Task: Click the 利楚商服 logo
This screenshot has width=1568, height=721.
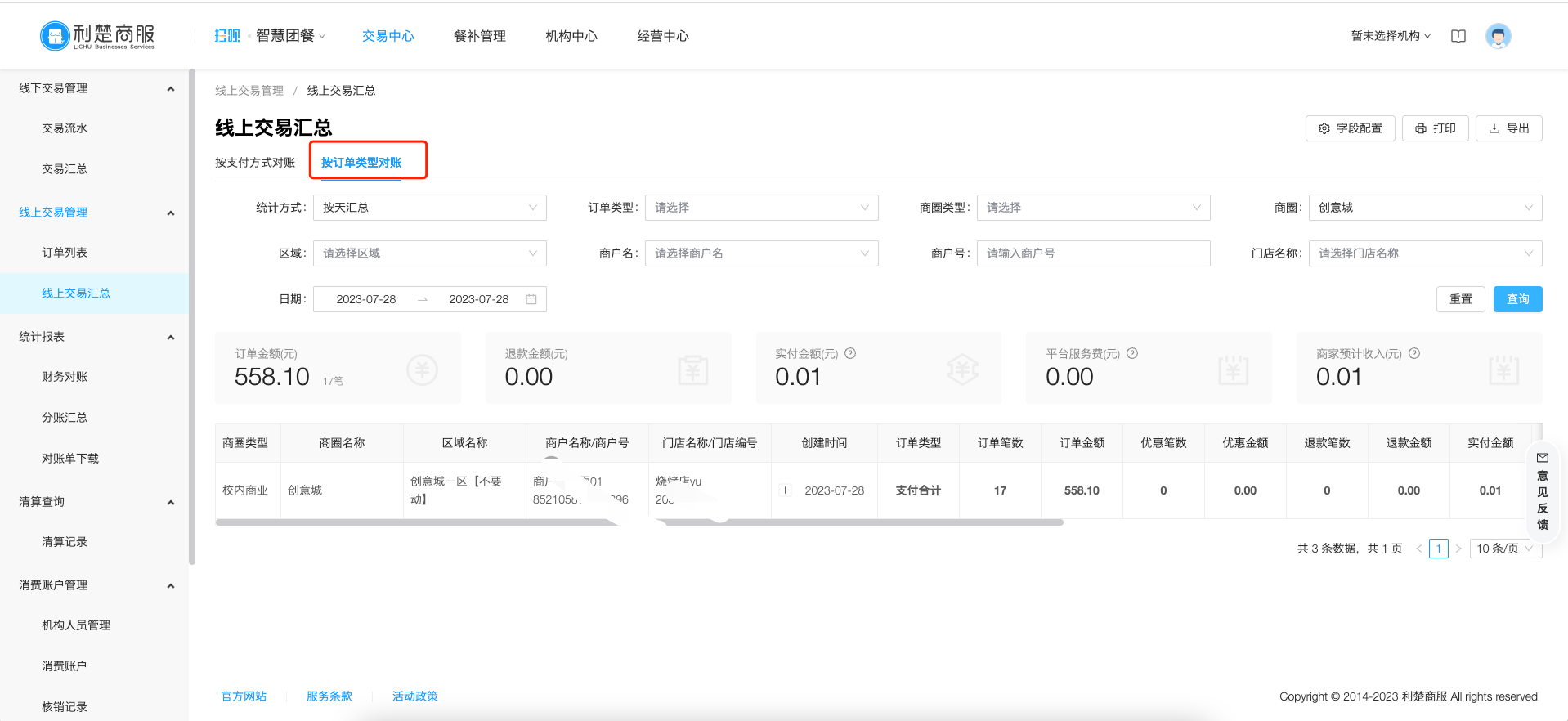Action: click(97, 36)
